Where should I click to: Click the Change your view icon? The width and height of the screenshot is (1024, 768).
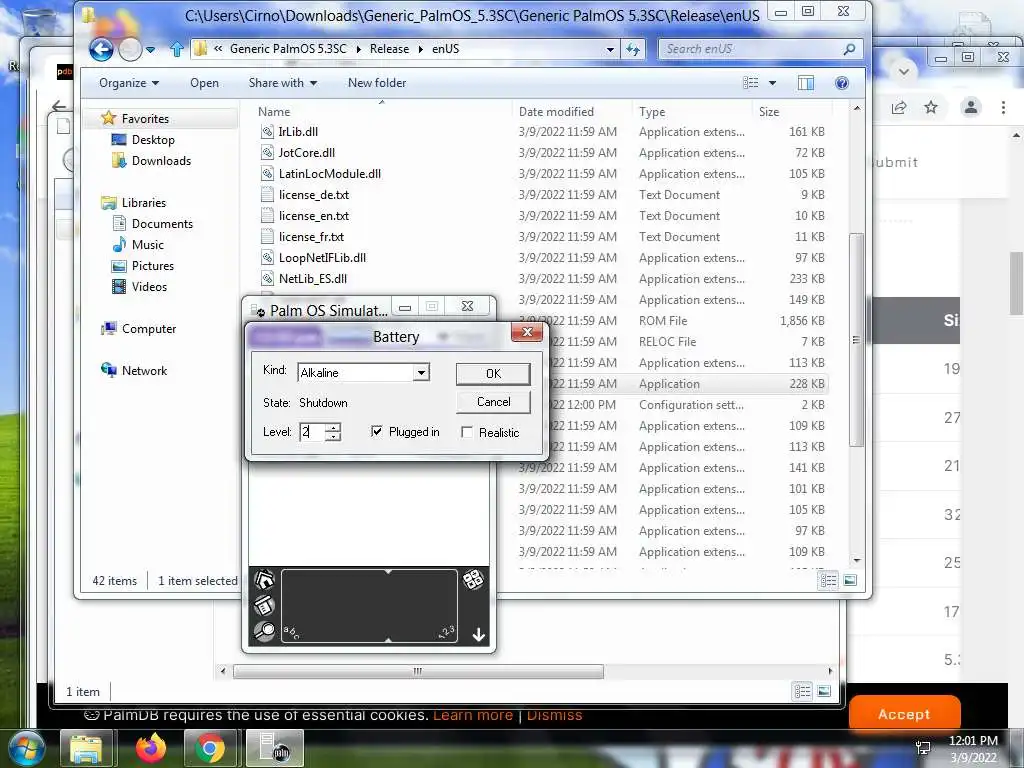[x=751, y=83]
